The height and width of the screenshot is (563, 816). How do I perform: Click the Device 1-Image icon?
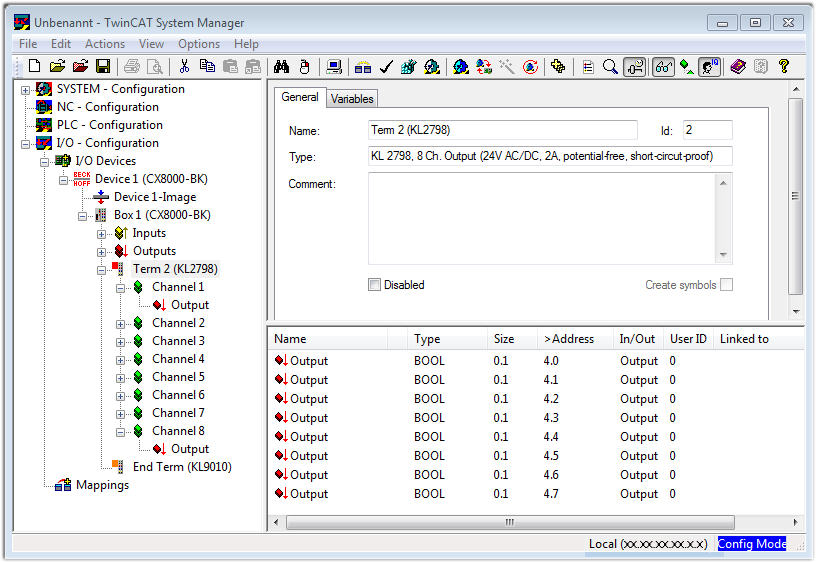[100, 197]
